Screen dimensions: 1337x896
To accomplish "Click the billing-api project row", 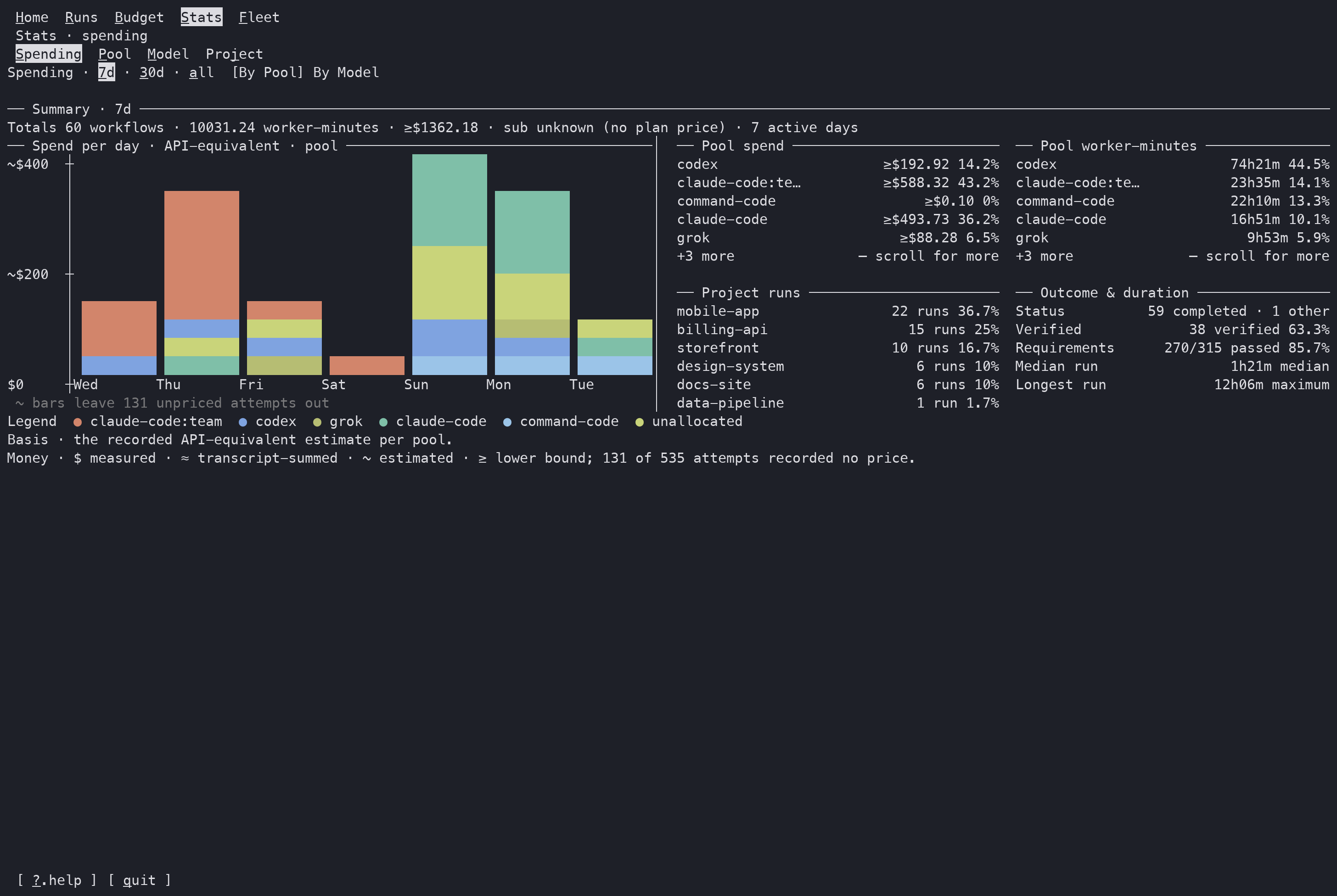I will (x=838, y=330).
